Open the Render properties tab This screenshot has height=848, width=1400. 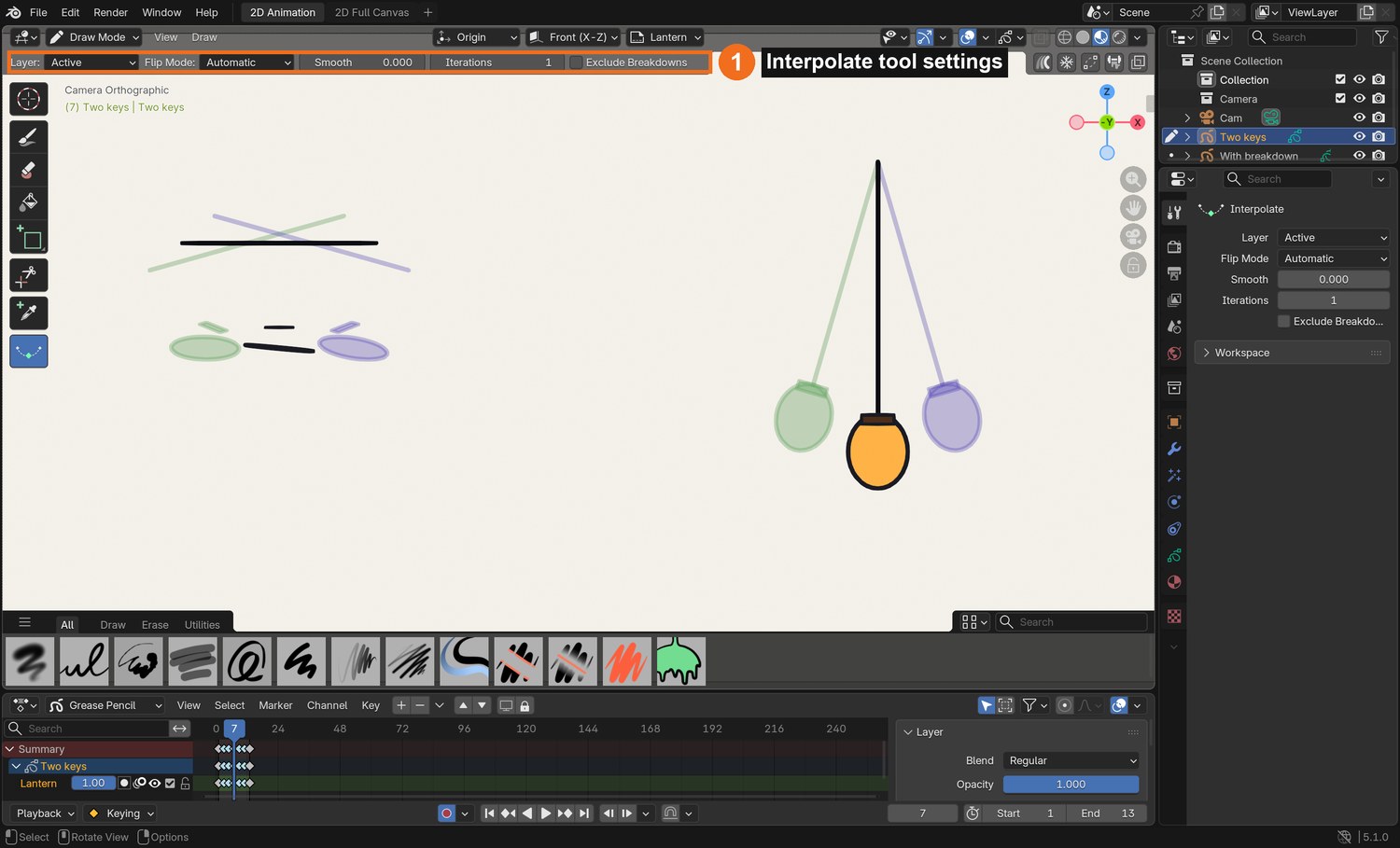(1174, 247)
